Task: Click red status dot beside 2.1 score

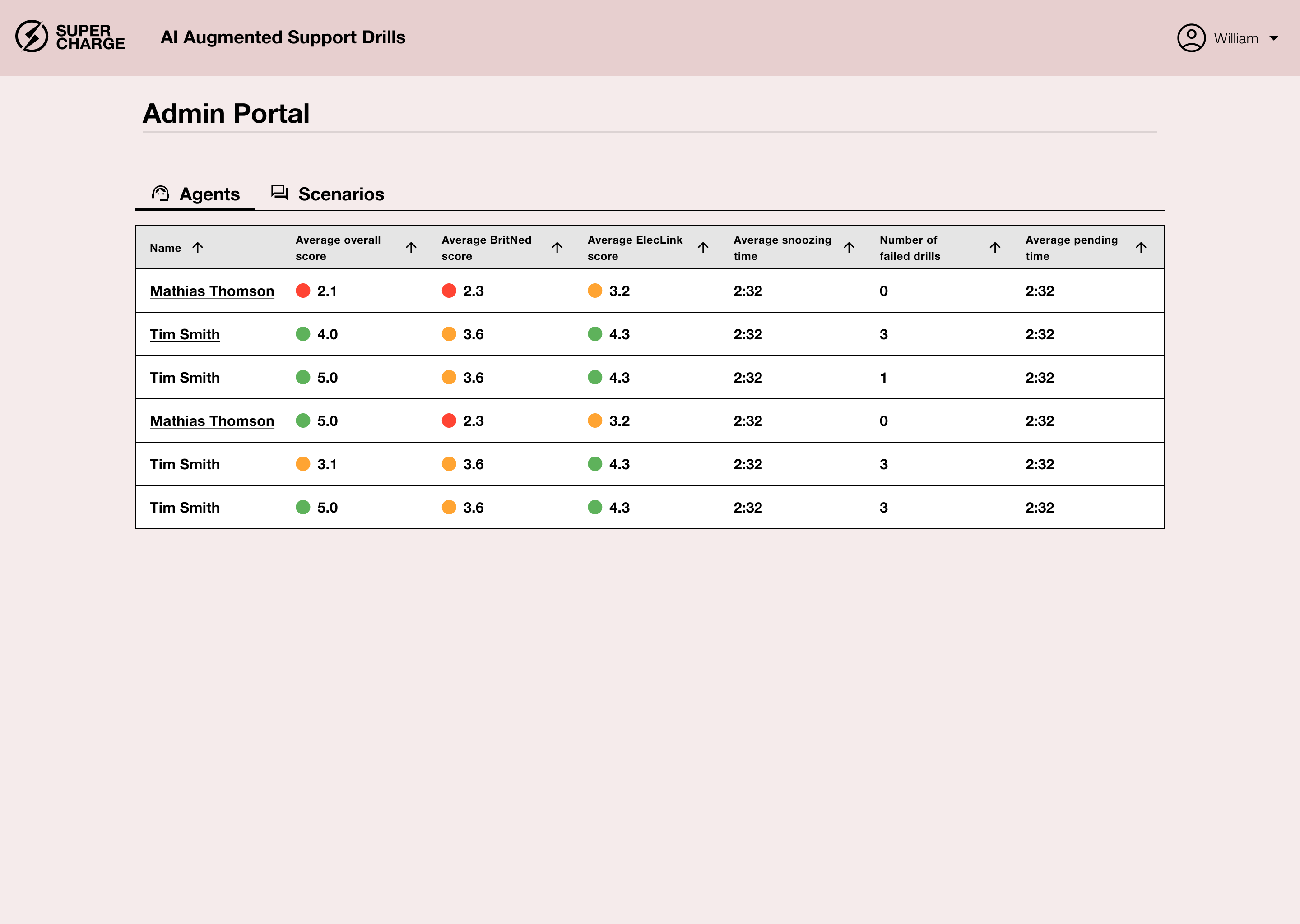Action: pos(303,291)
